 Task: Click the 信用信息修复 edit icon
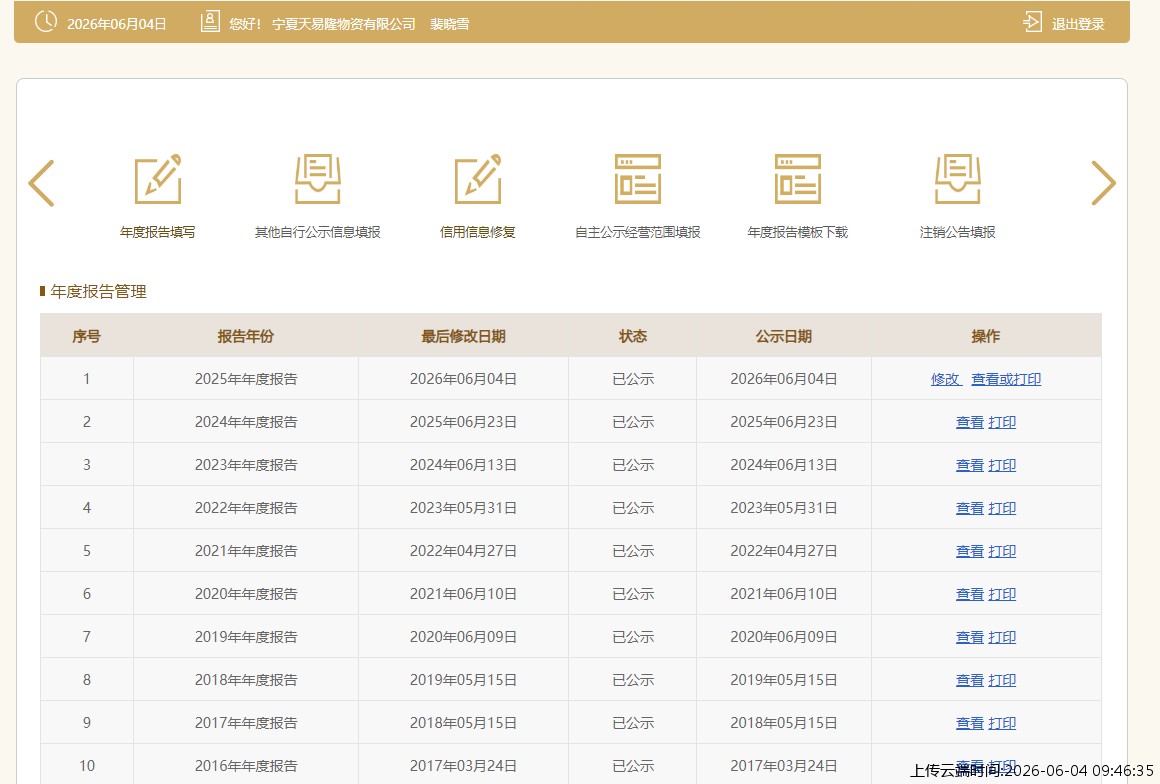pyautogui.click(x=477, y=179)
